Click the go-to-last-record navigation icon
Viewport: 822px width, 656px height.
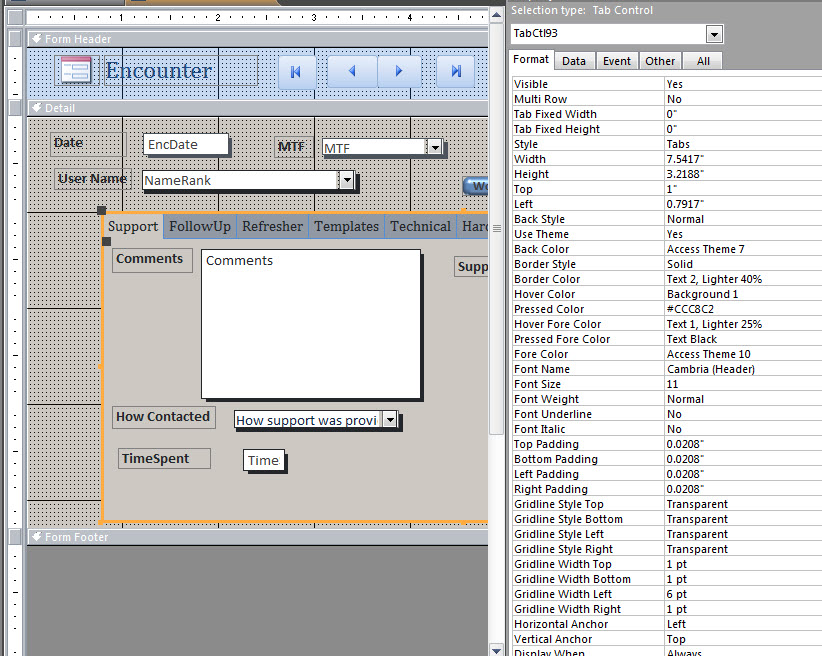[455, 71]
